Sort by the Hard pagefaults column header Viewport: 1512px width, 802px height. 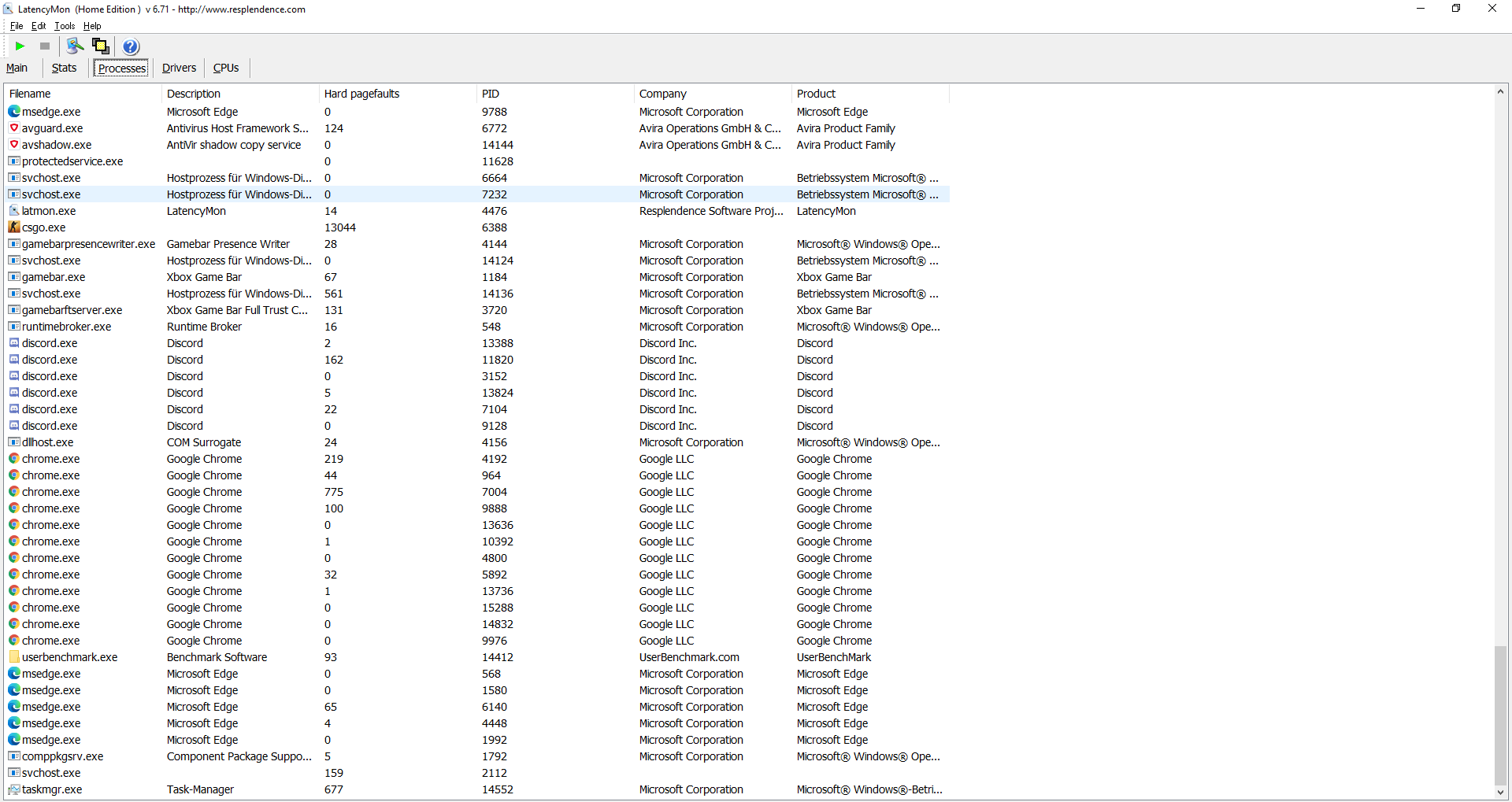[398, 94]
